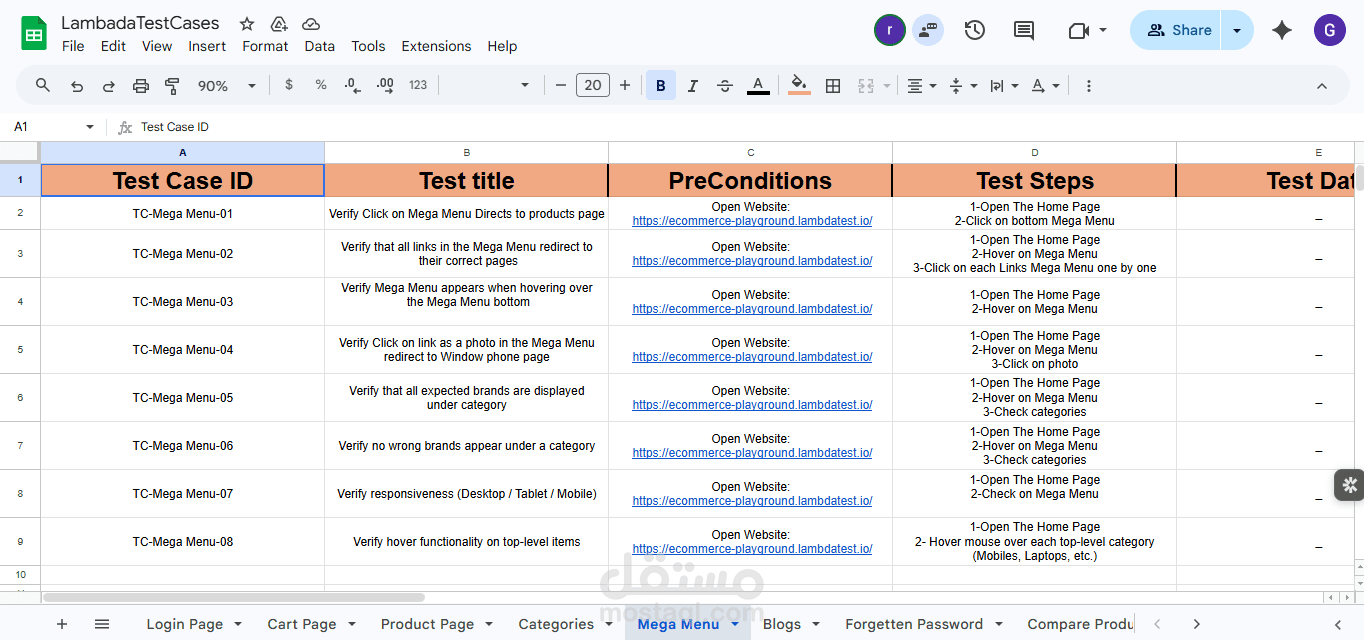Select column B header
The height and width of the screenshot is (640, 1364).
coord(467,153)
